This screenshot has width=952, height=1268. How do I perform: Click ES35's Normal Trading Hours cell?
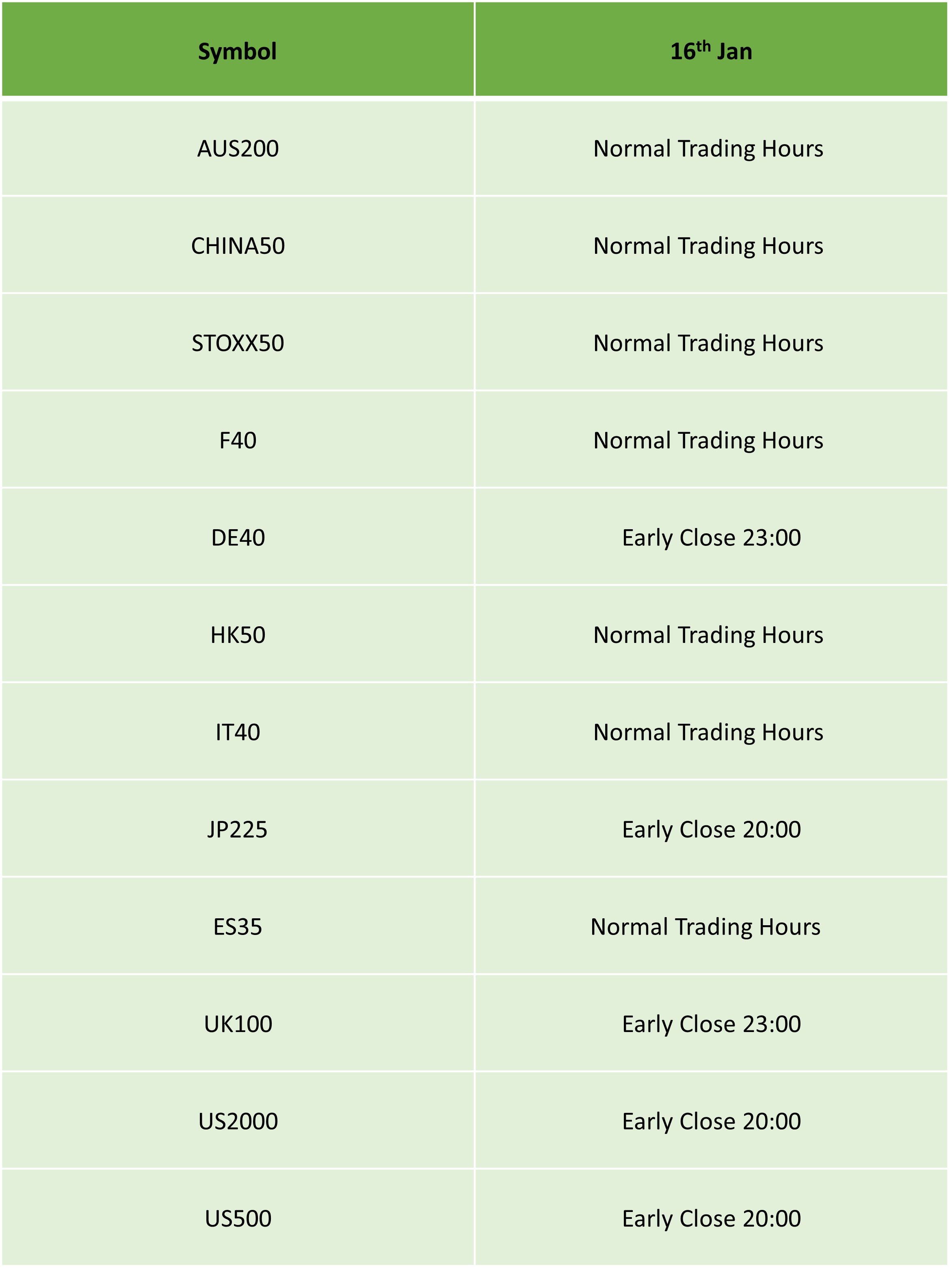point(711,926)
